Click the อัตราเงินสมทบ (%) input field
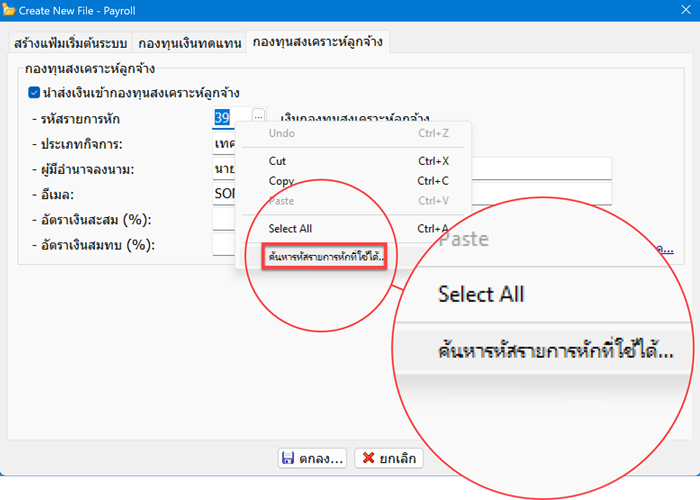The height and width of the screenshot is (500, 700). pos(224,244)
